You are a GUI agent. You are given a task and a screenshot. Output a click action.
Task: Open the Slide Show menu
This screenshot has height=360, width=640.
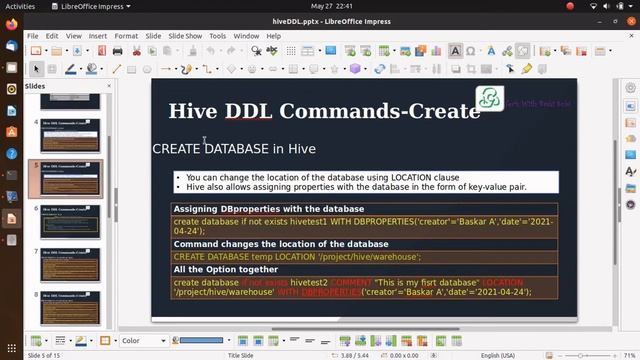185,36
